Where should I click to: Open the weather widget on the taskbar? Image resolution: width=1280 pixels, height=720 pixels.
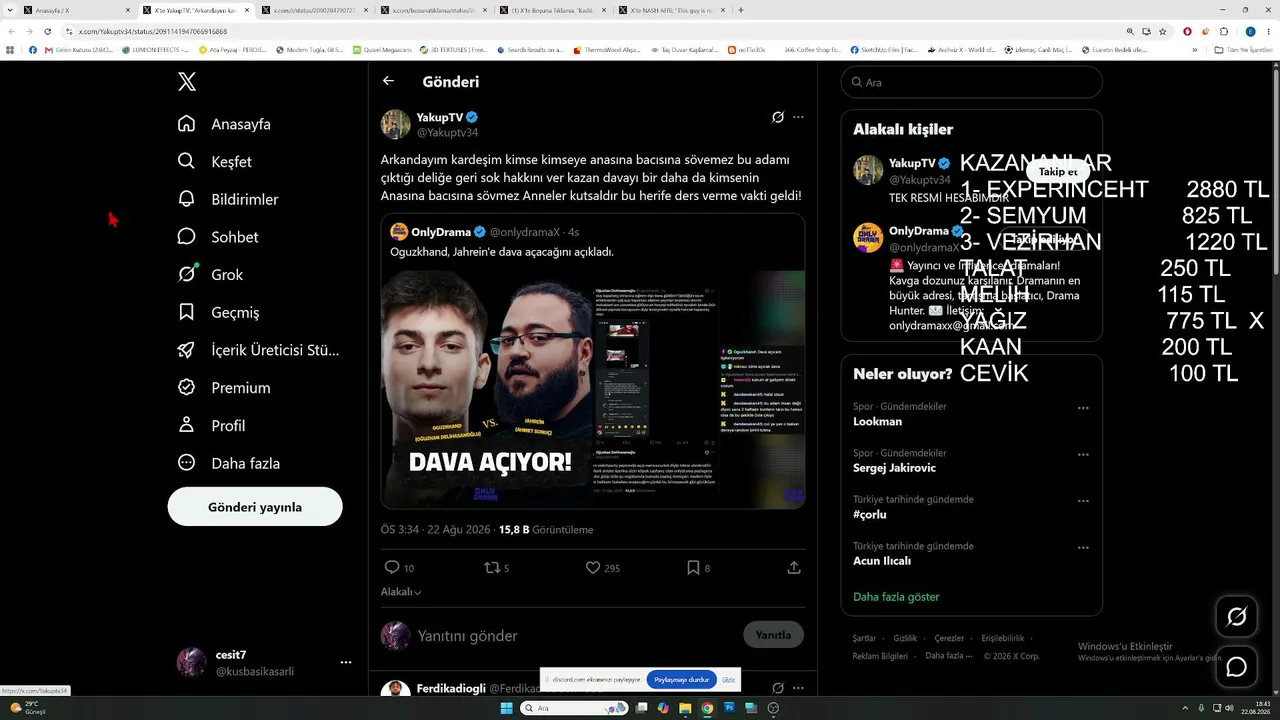click(x=28, y=707)
